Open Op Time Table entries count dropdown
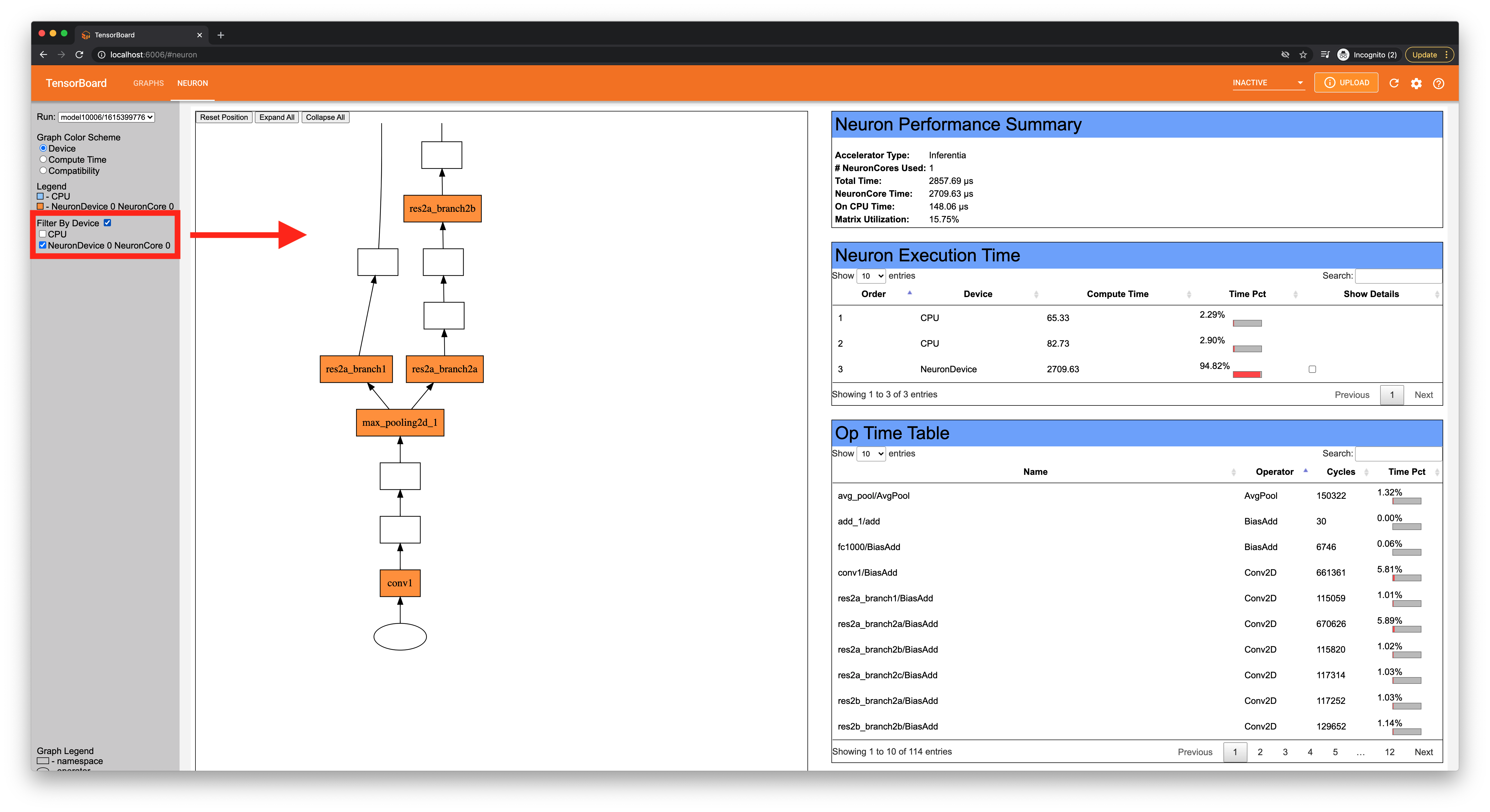This screenshot has width=1490, height=812. (871, 454)
